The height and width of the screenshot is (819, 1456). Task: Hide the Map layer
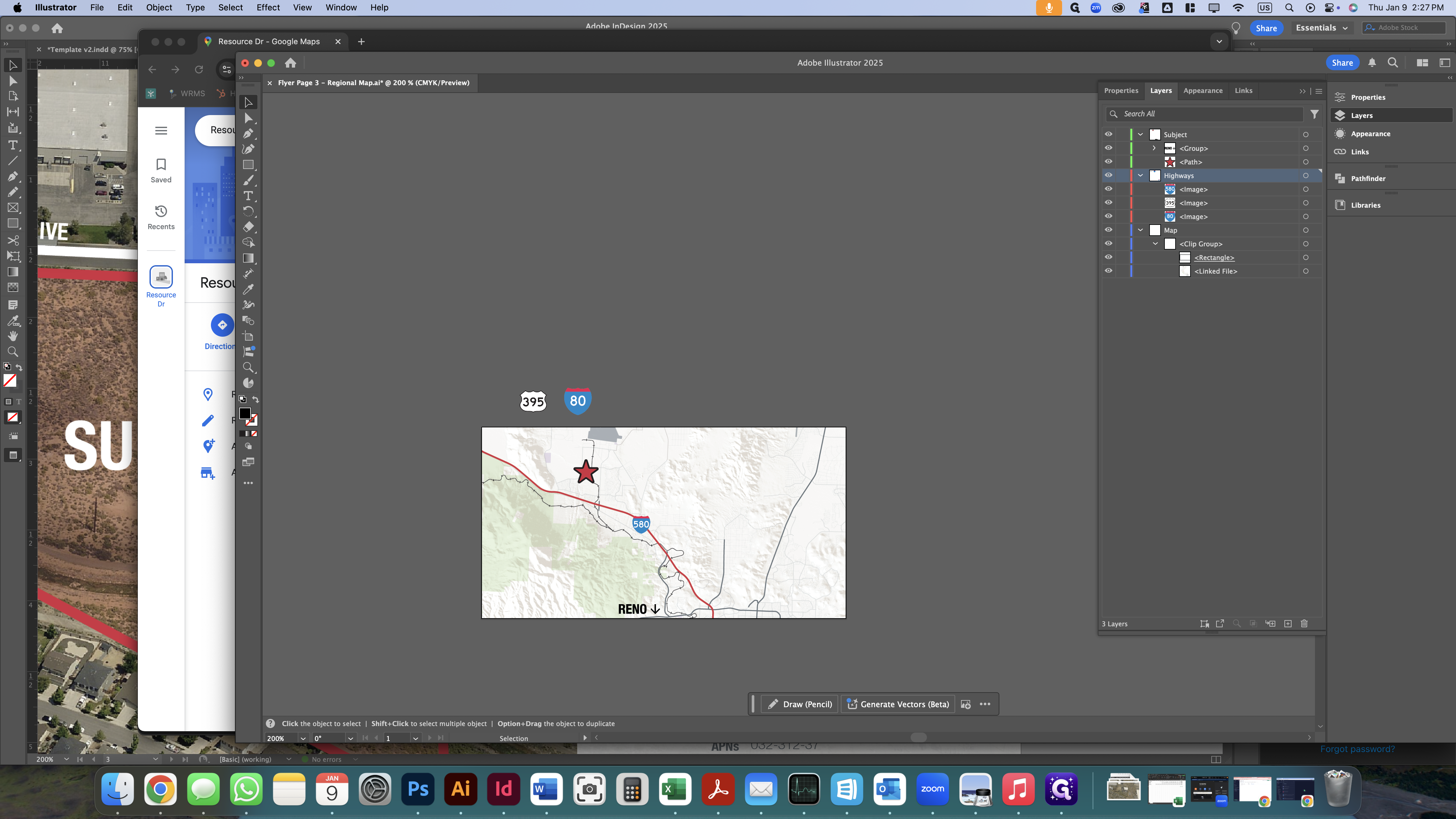(x=1108, y=230)
